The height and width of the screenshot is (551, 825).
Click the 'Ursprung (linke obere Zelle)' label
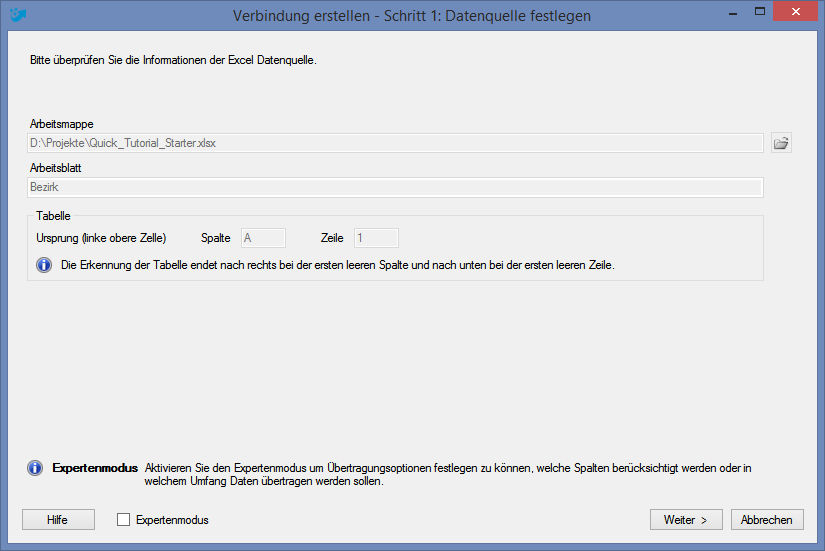click(x=101, y=238)
